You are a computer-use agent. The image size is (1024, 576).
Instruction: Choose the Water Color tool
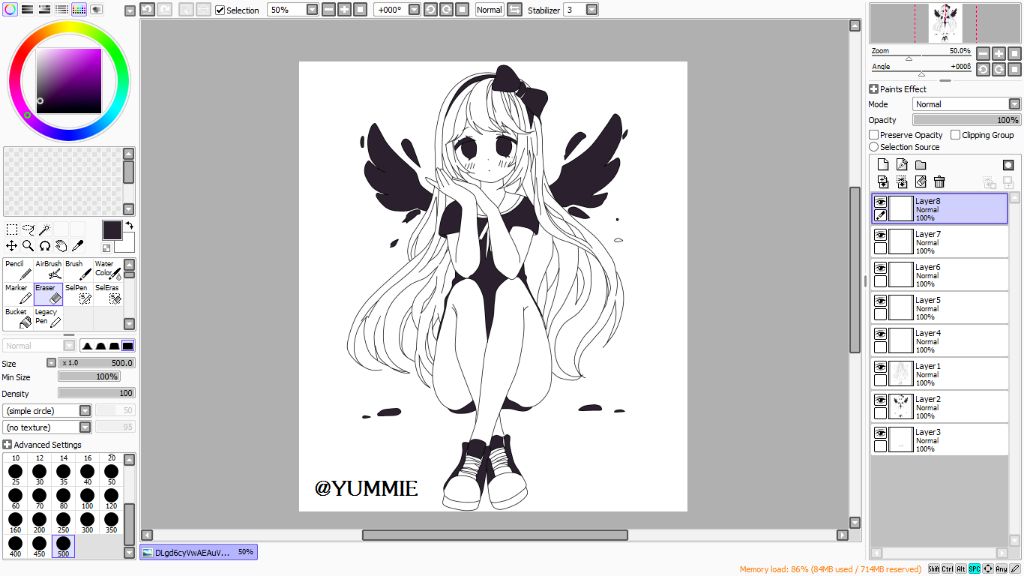coord(108,270)
